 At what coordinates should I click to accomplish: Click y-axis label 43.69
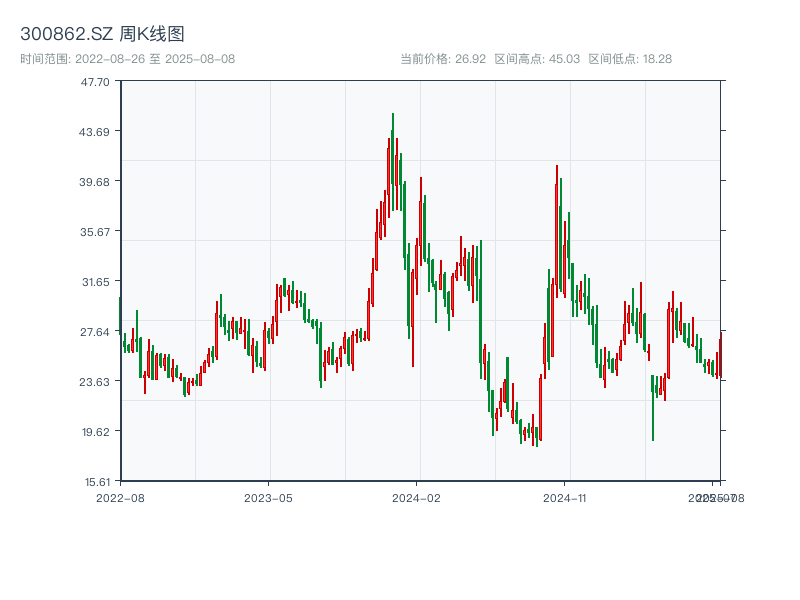tap(94, 132)
